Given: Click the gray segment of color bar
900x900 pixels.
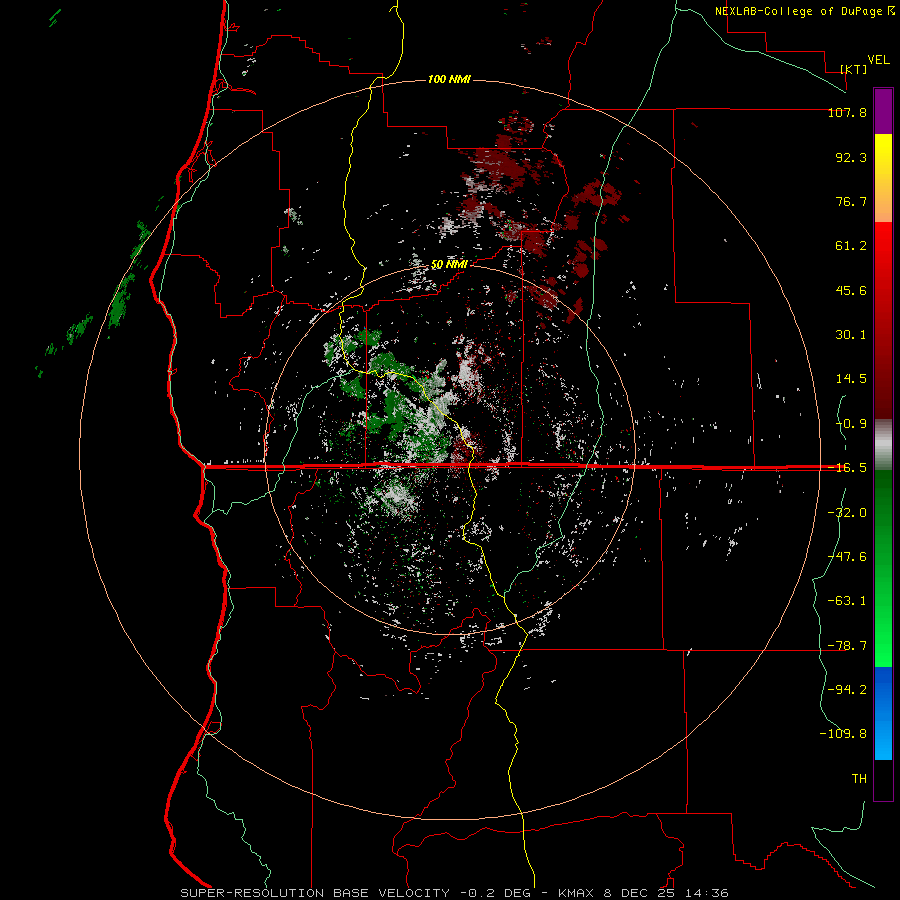Looking at the screenshot, I should 883,445.
